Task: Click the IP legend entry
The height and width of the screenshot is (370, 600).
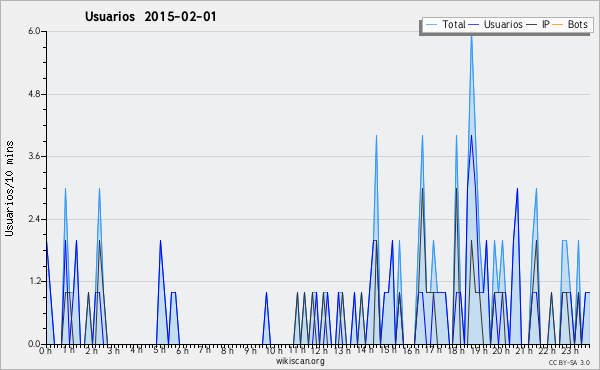Action: point(538,24)
